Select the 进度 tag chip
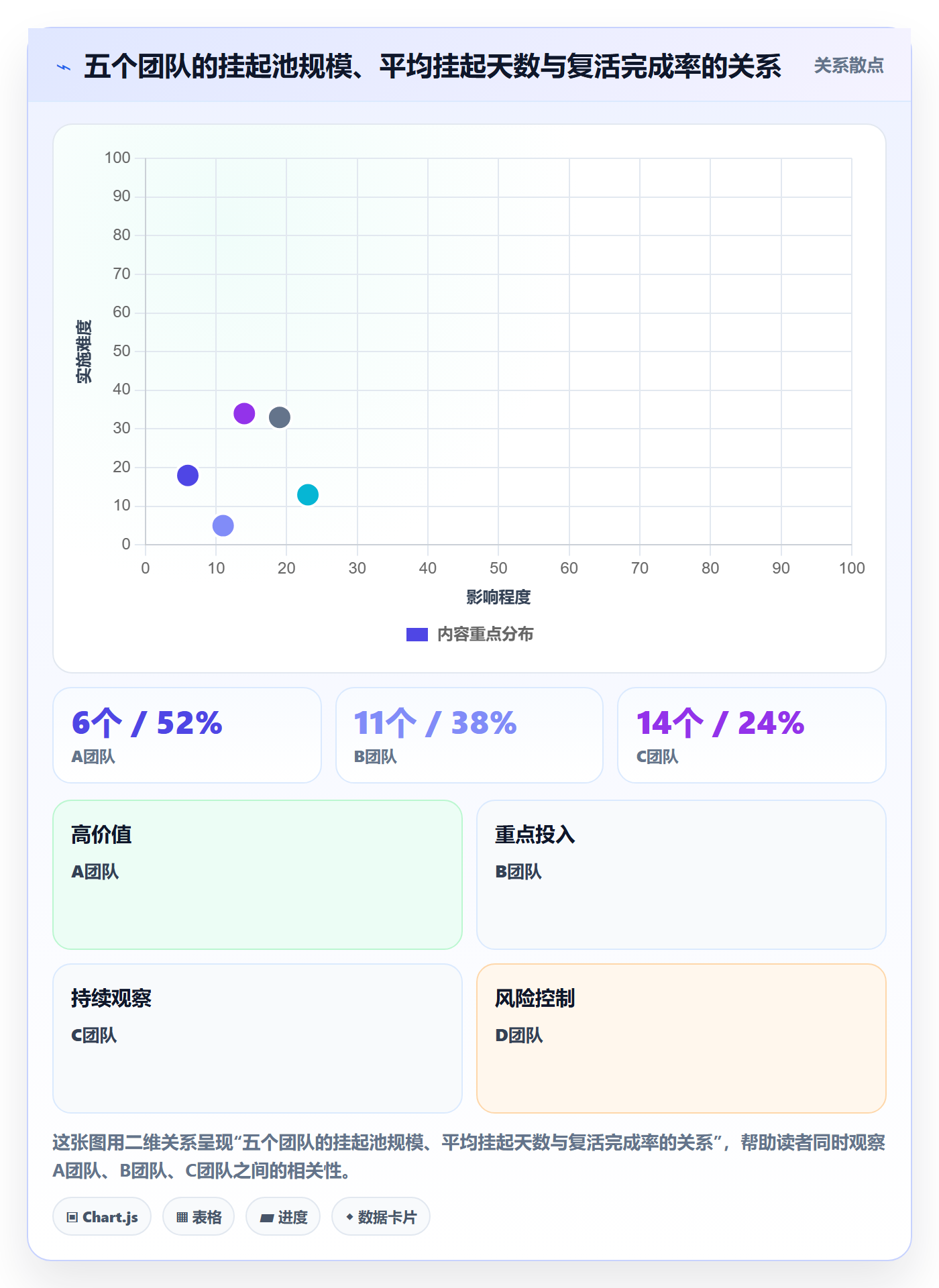Viewport: 939px width, 1288px height. [x=283, y=1216]
